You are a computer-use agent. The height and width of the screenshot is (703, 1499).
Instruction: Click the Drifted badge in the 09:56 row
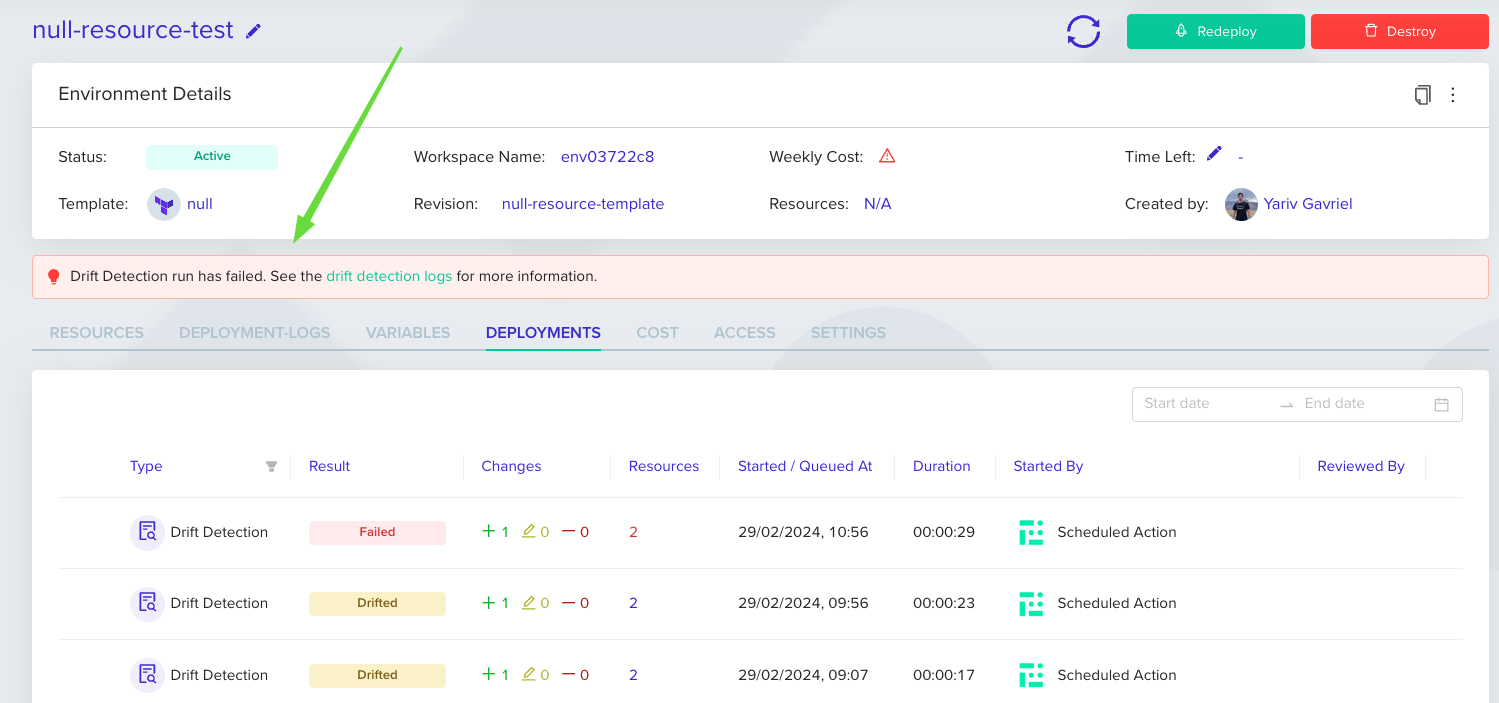pyautogui.click(x=377, y=604)
